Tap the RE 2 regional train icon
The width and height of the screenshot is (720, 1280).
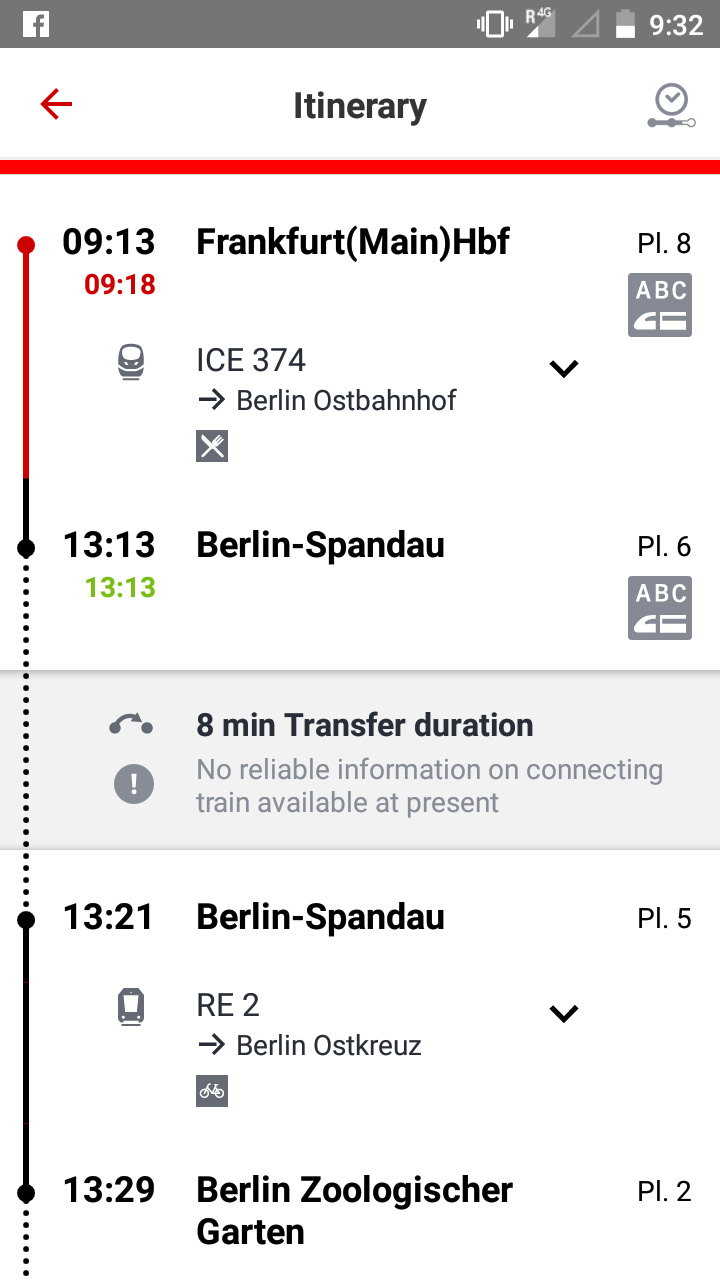click(x=131, y=1006)
